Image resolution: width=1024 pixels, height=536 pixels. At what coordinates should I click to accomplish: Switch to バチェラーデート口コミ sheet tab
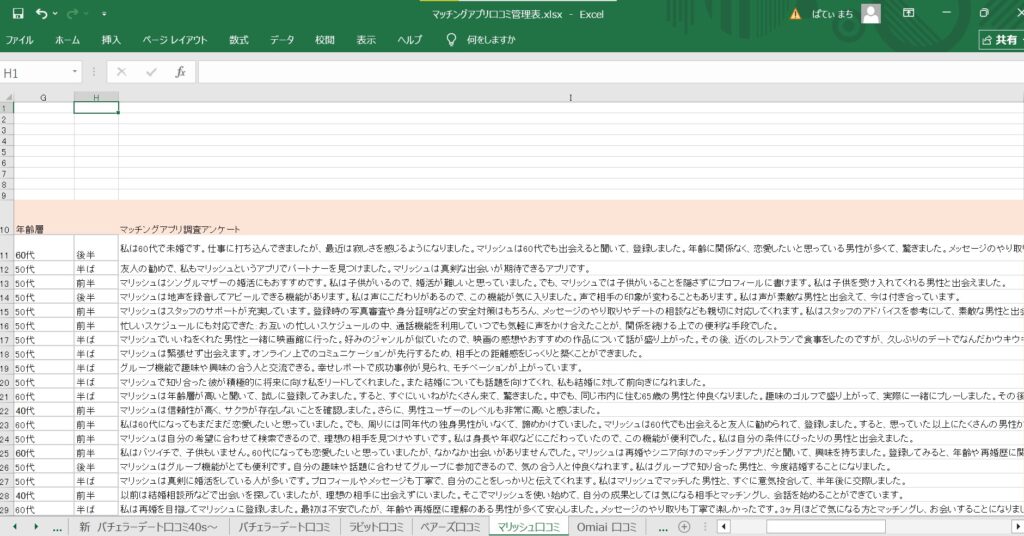pyautogui.click(x=283, y=527)
